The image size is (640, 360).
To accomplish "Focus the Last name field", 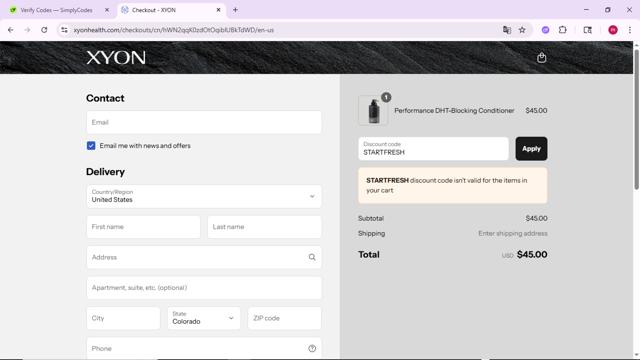I will (x=264, y=227).
